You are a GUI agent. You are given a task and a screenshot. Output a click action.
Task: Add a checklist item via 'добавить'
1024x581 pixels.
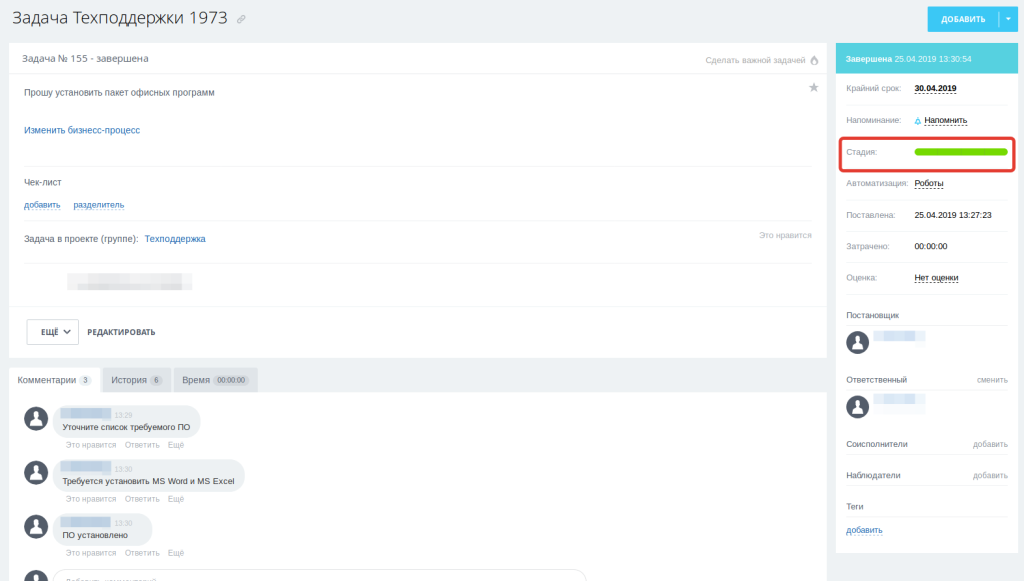[42, 205]
